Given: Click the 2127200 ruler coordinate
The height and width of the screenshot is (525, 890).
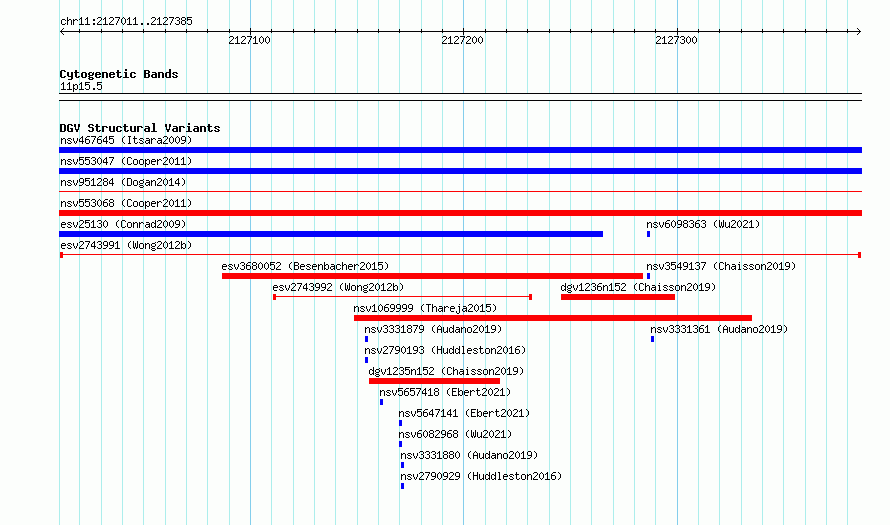Looking at the screenshot, I should pyautogui.click(x=463, y=40).
